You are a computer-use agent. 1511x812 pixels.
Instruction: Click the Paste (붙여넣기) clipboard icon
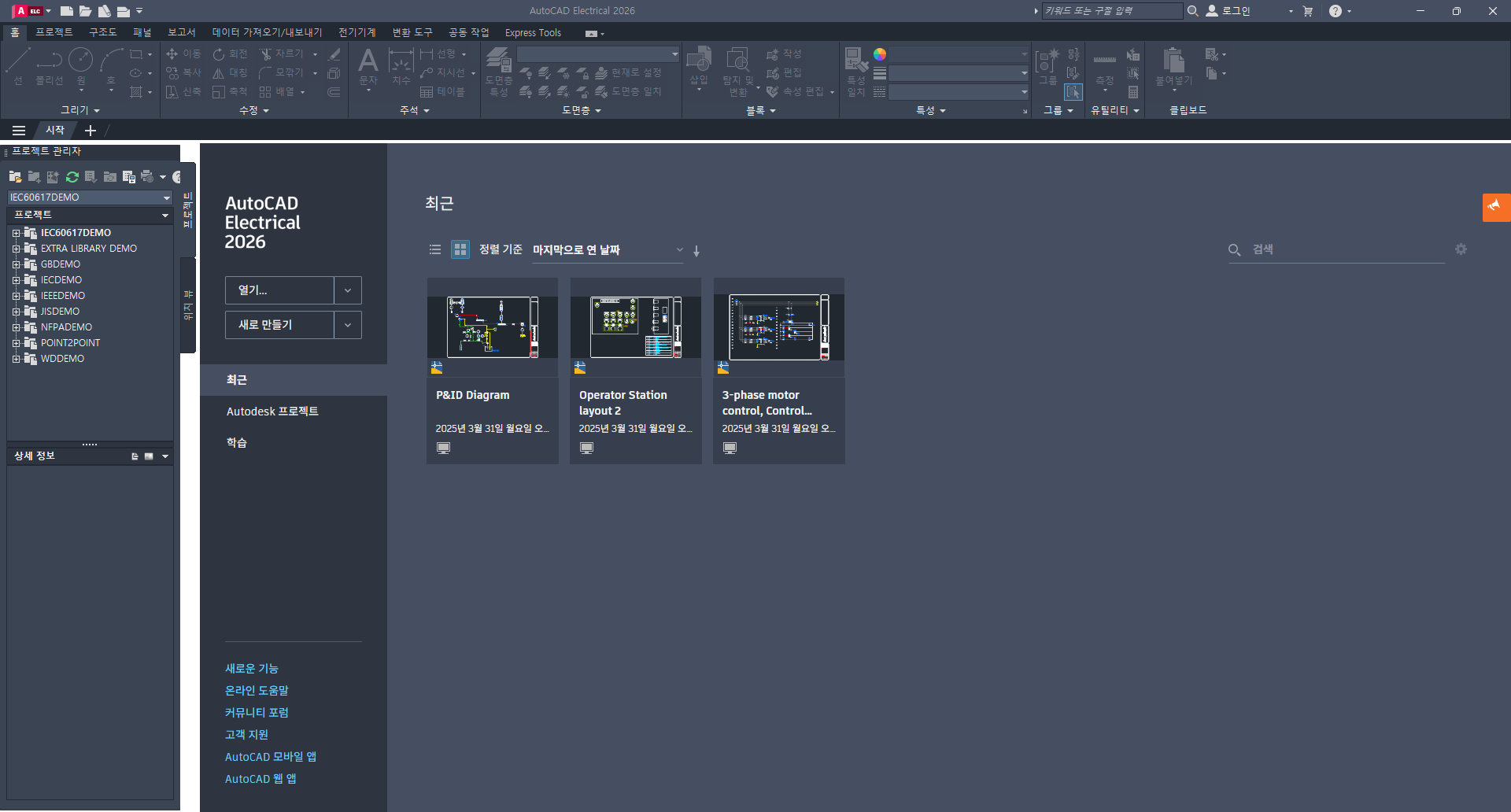coord(1174,67)
